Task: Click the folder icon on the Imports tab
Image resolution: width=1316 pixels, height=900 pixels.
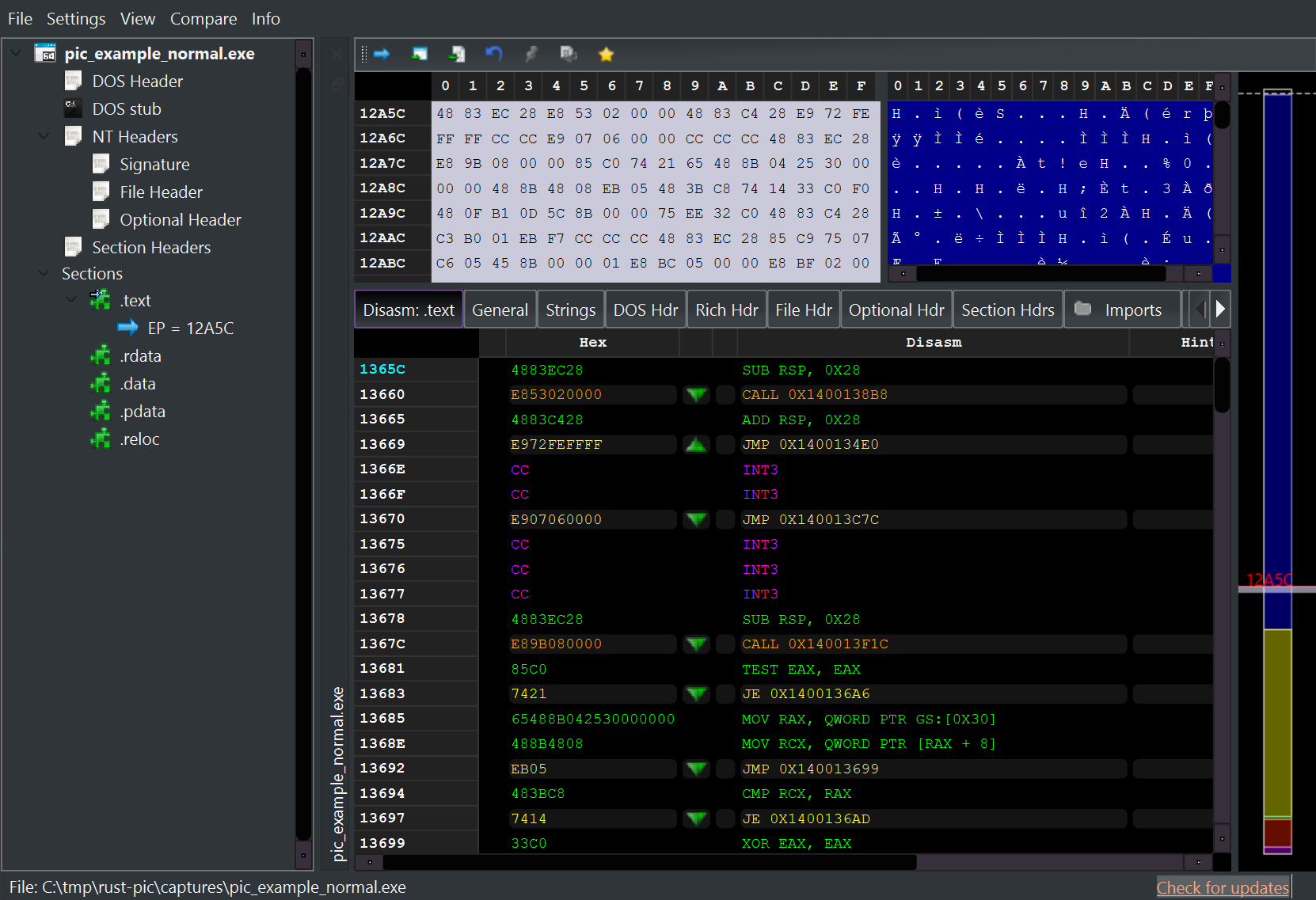Action: (x=1083, y=309)
